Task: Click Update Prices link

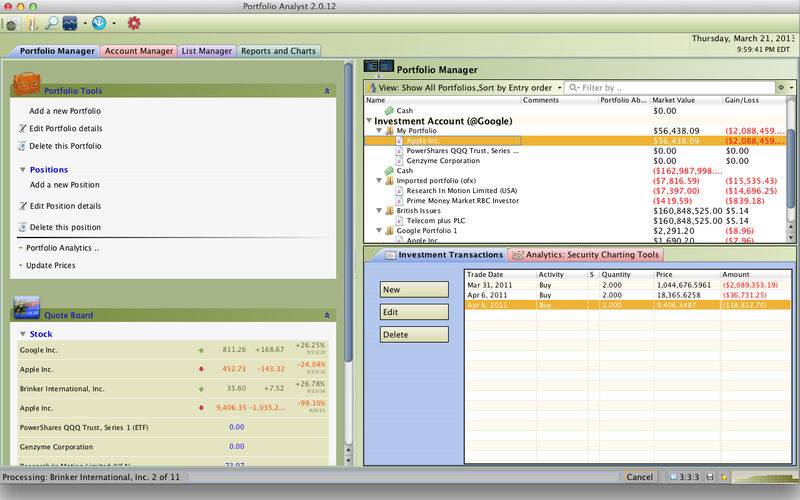Action: tap(51, 265)
